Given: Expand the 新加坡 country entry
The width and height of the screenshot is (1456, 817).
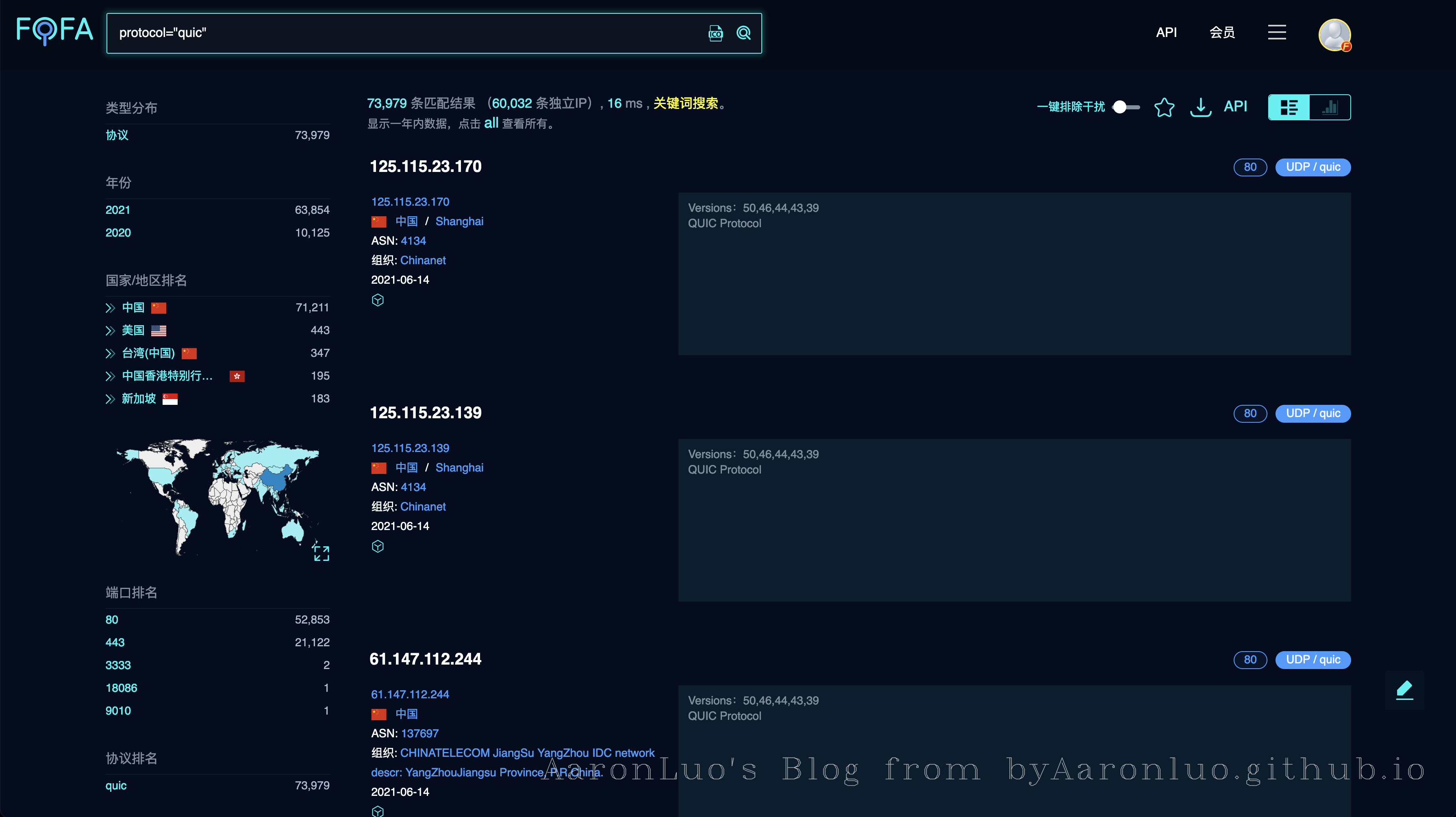Looking at the screenshot, I should tap(110, 399).
